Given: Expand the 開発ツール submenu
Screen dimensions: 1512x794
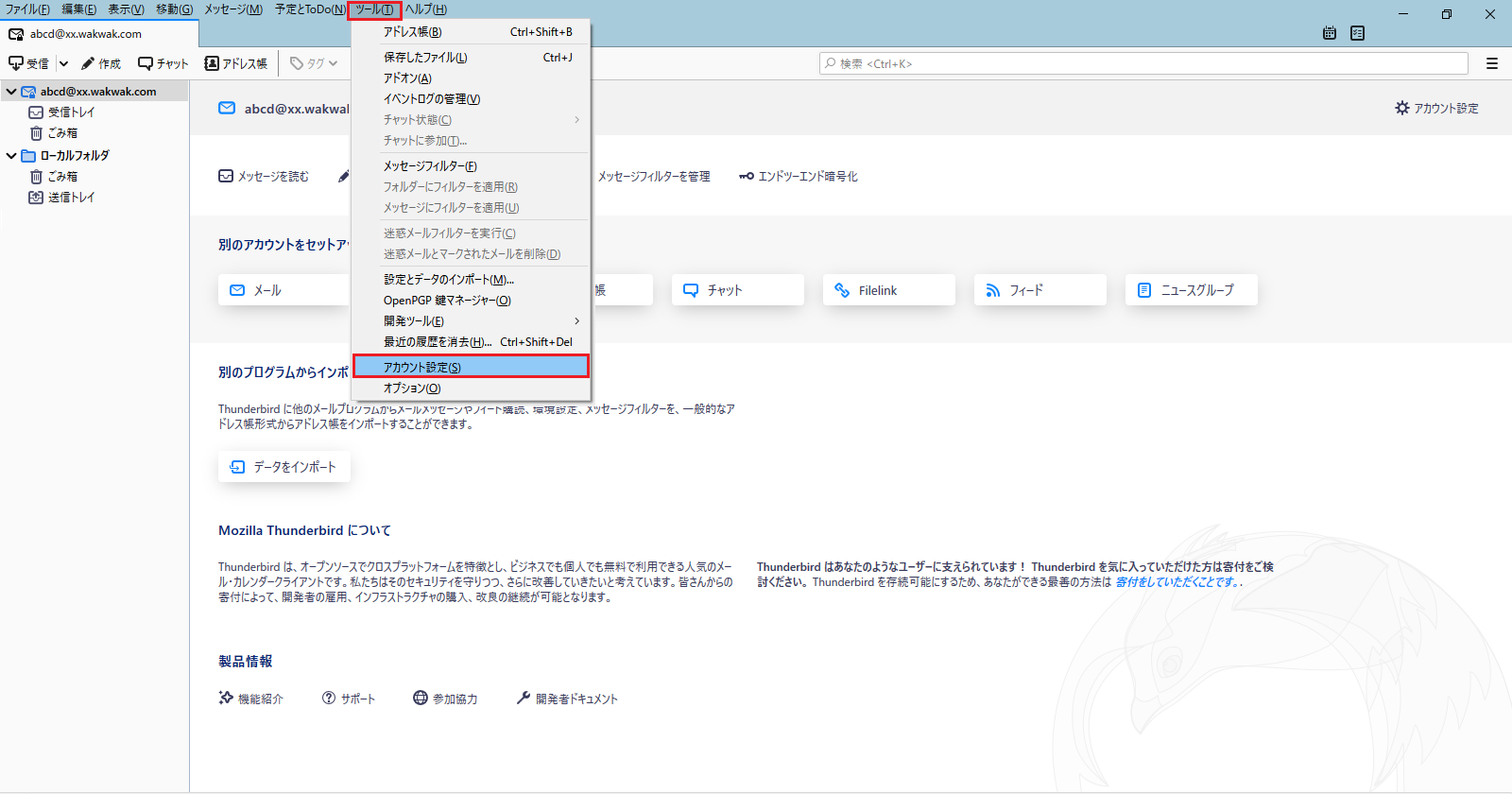Looking at the screenshot, I should (471, 321).
